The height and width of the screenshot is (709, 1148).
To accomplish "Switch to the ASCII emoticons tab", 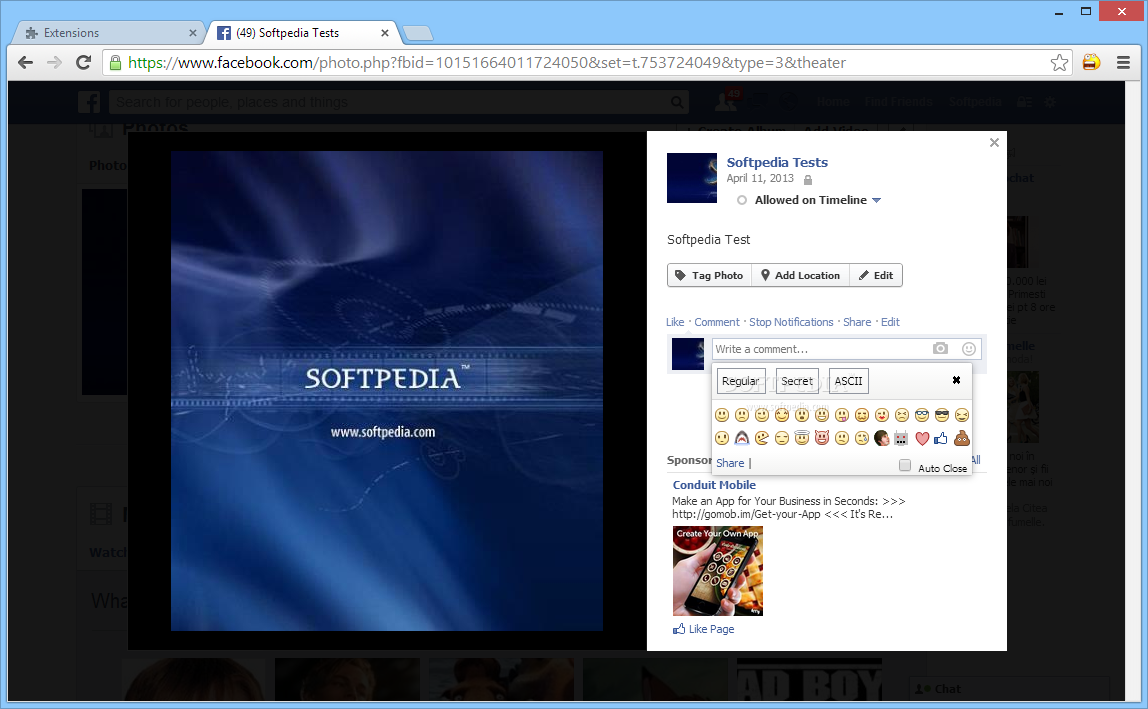I will (x=849, y=381).
